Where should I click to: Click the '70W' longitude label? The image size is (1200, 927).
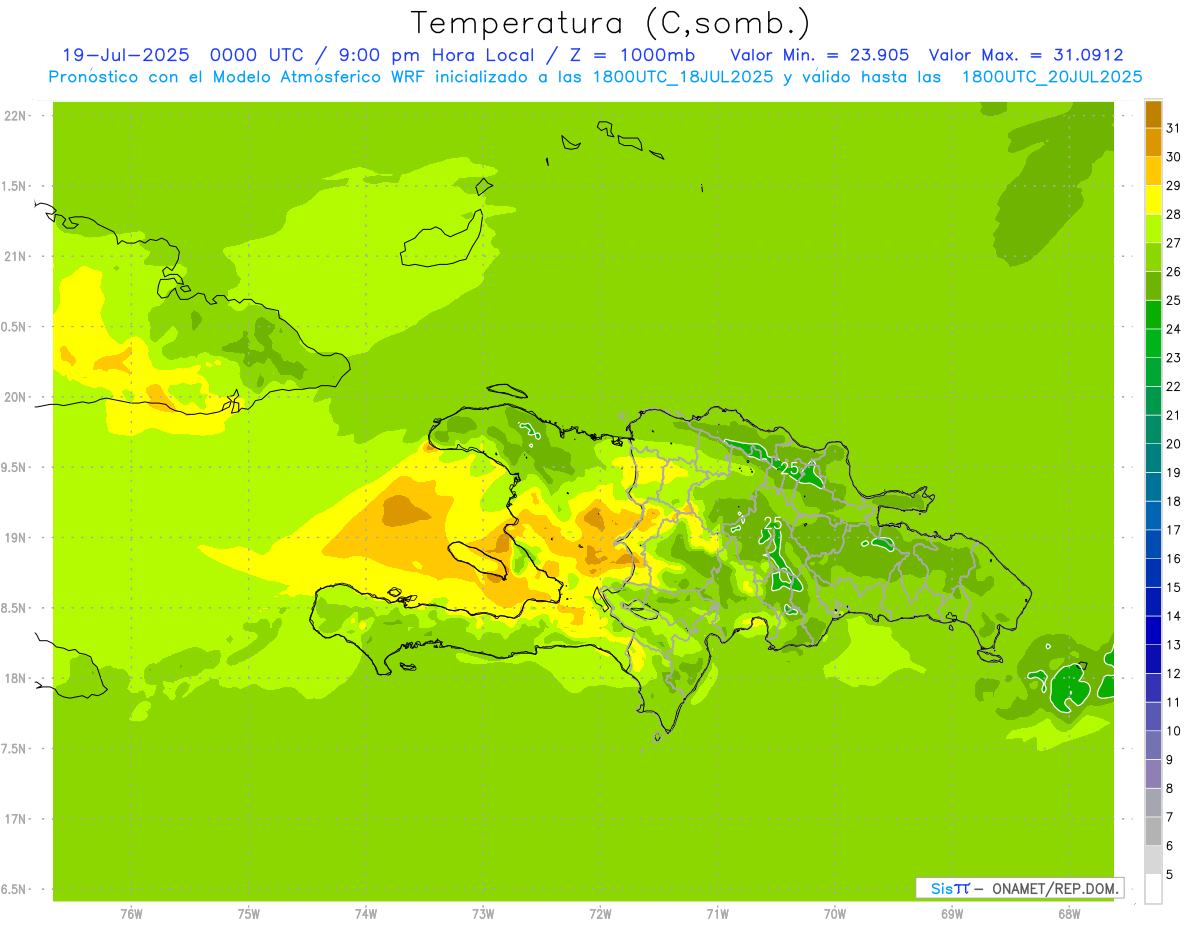[x=835, y=914]
